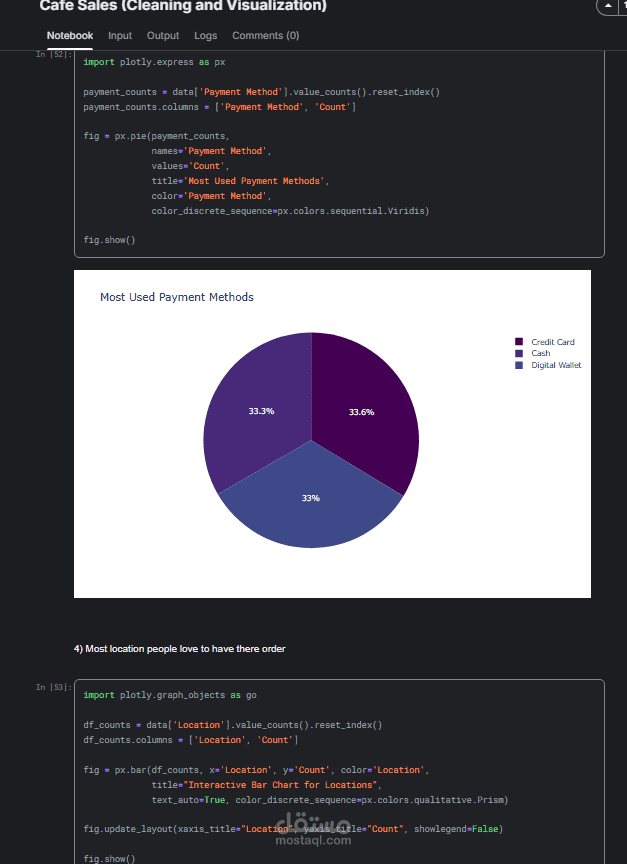The height and width of the screenshot is (864, 627).
Task: Open the Input tab
Action: point(120,36)
